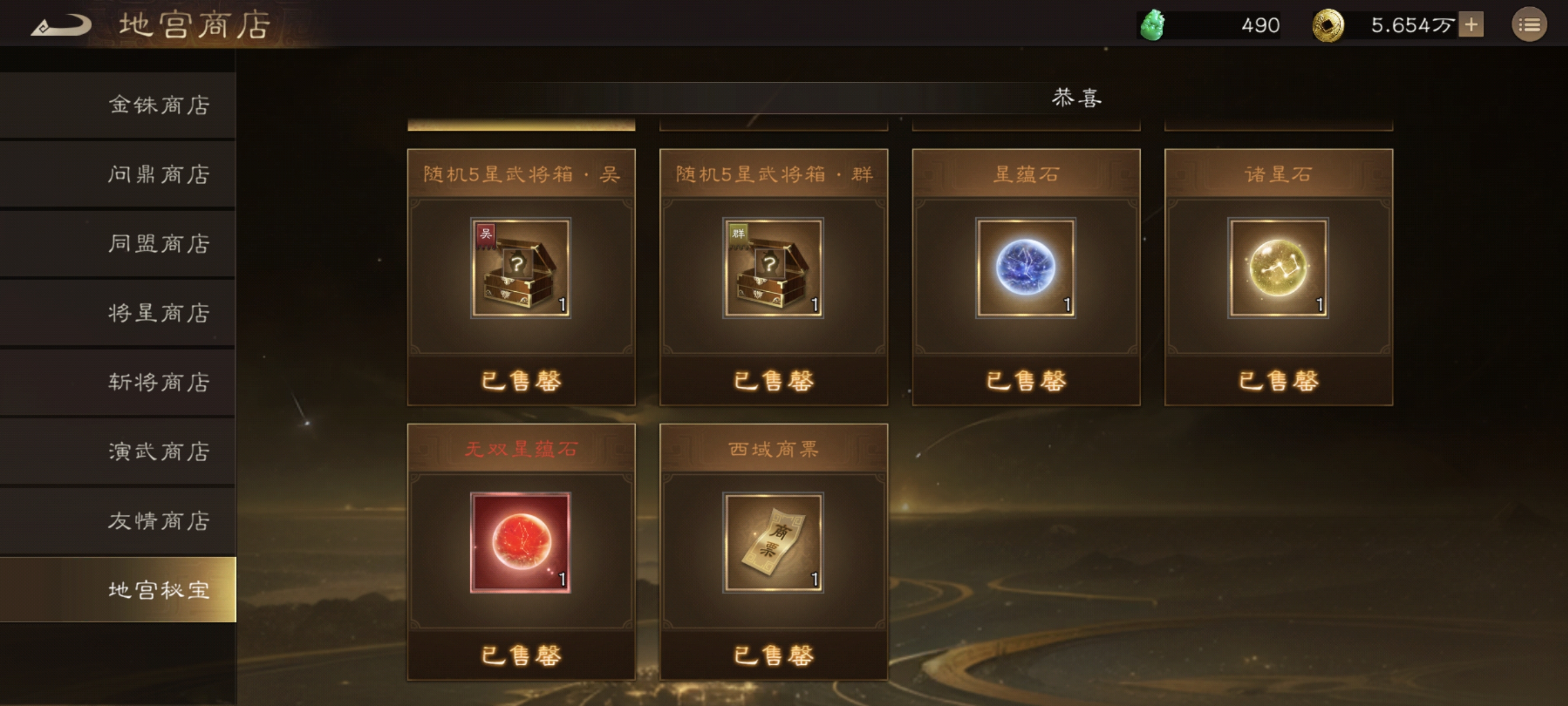Tap the red 无双星蕴石 orb icon
Viewport: 1568px width, 706px height.
520,542
